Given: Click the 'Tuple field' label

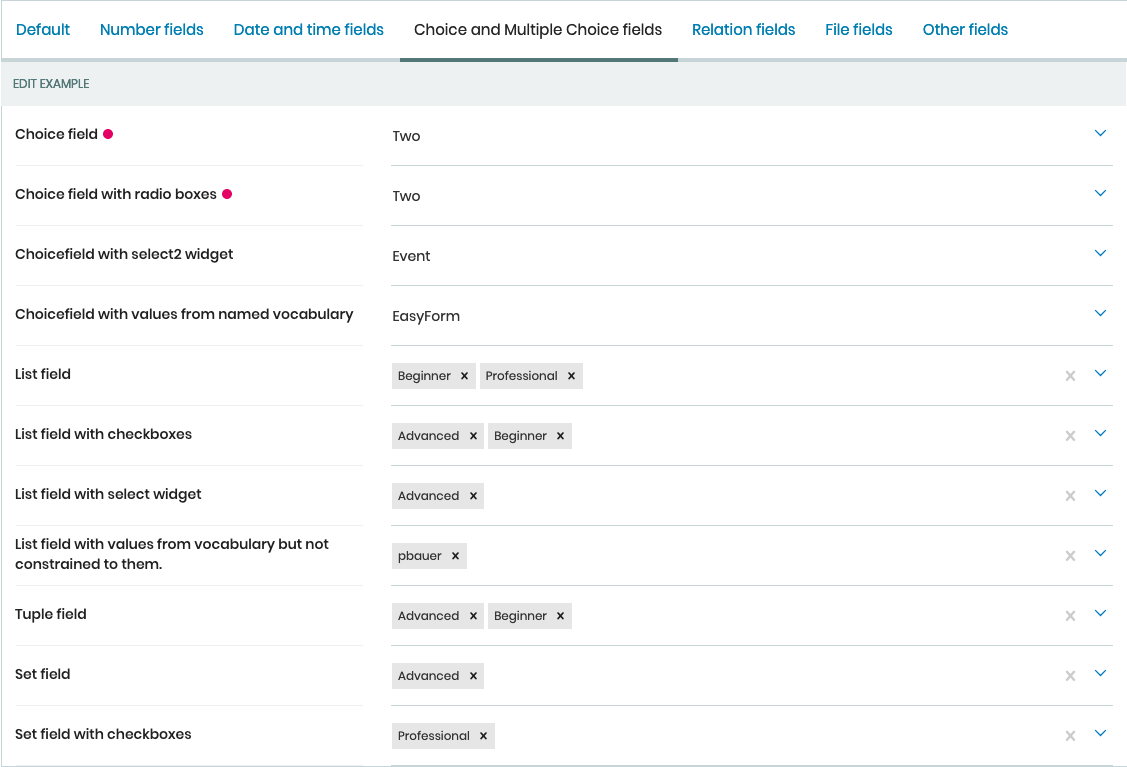Looking at the screenshot, I should pos(50,614).
